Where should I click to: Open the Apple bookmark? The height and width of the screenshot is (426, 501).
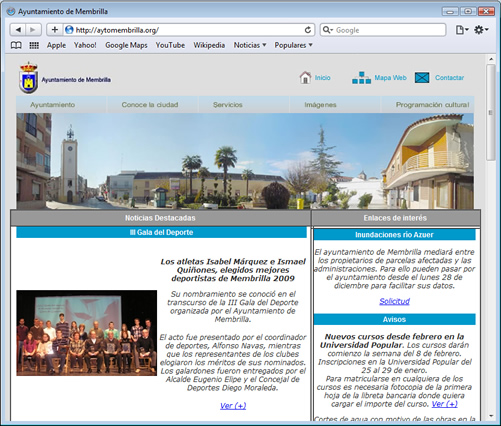click(x=56, y=45)
